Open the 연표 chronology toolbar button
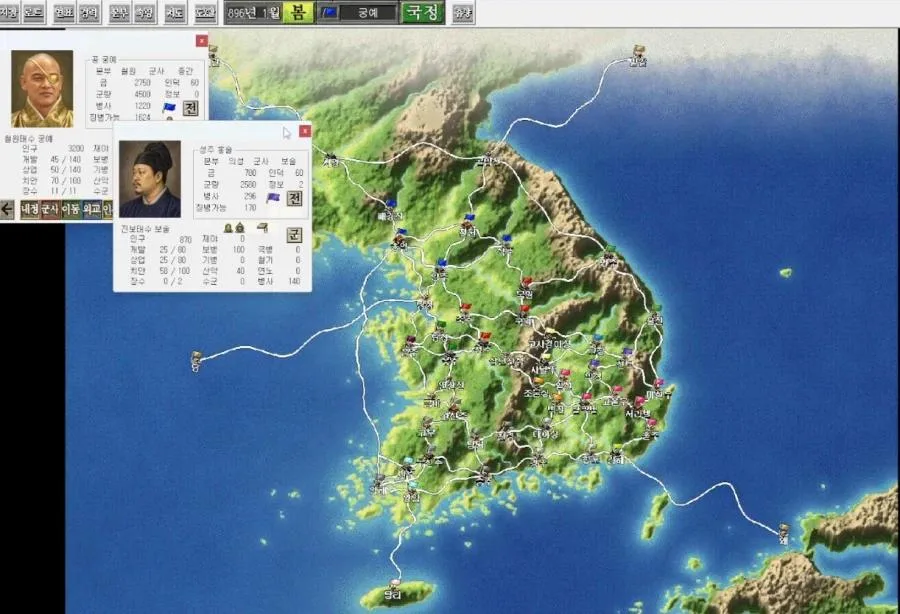This screenshot has height=614, width=900. coord(64,12)
